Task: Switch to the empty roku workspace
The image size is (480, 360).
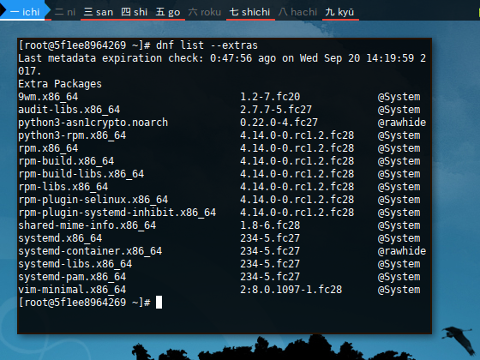Action: (205, 12)
